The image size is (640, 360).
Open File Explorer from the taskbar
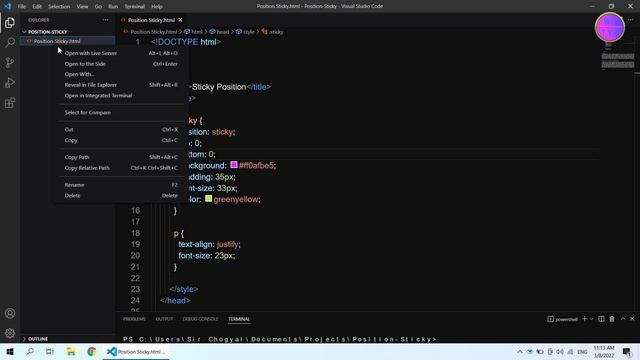(71, 351)
